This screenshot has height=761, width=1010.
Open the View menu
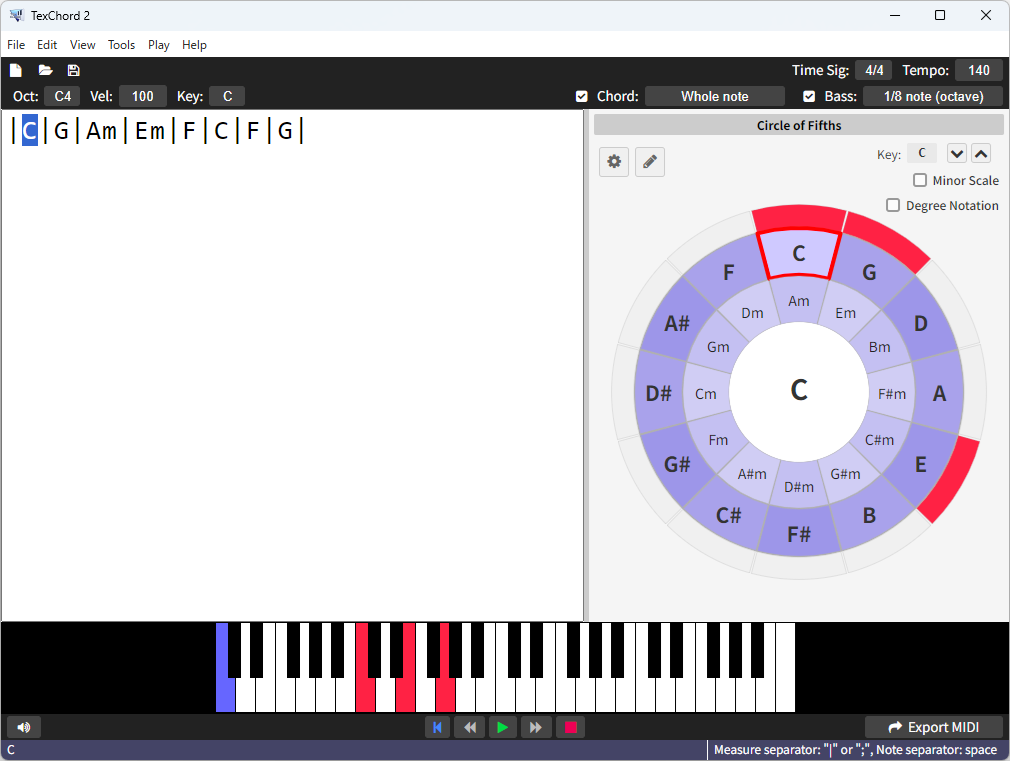pyautogui.click(x=82, y=44)
